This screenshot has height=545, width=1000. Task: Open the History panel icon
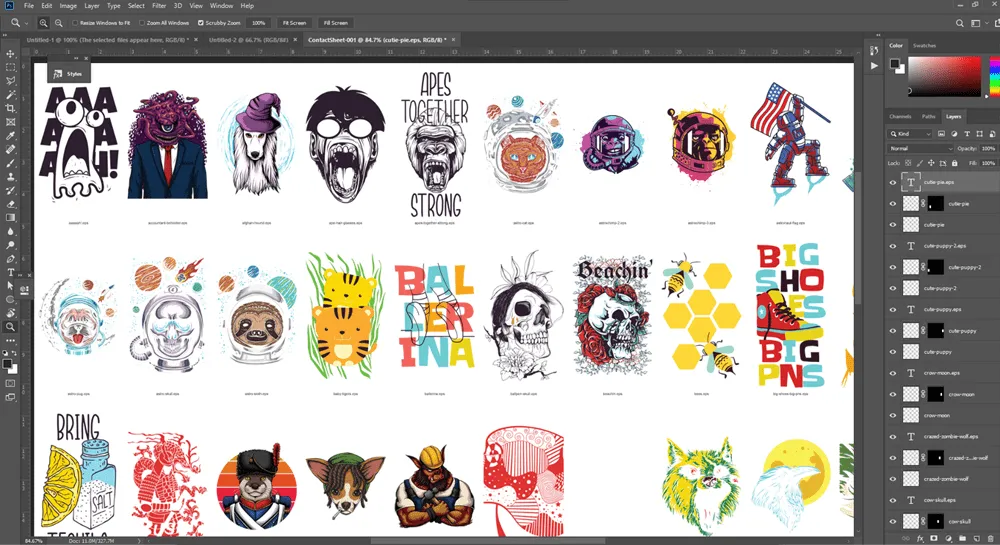[874, 50]
